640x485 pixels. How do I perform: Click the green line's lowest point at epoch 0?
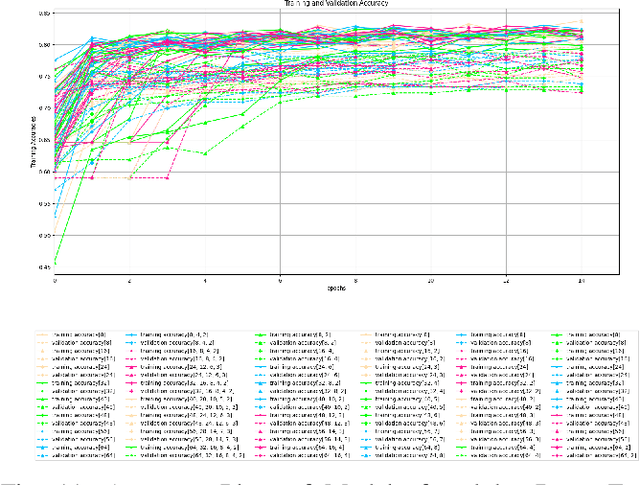pyautogui.click(x=55, y=261)
